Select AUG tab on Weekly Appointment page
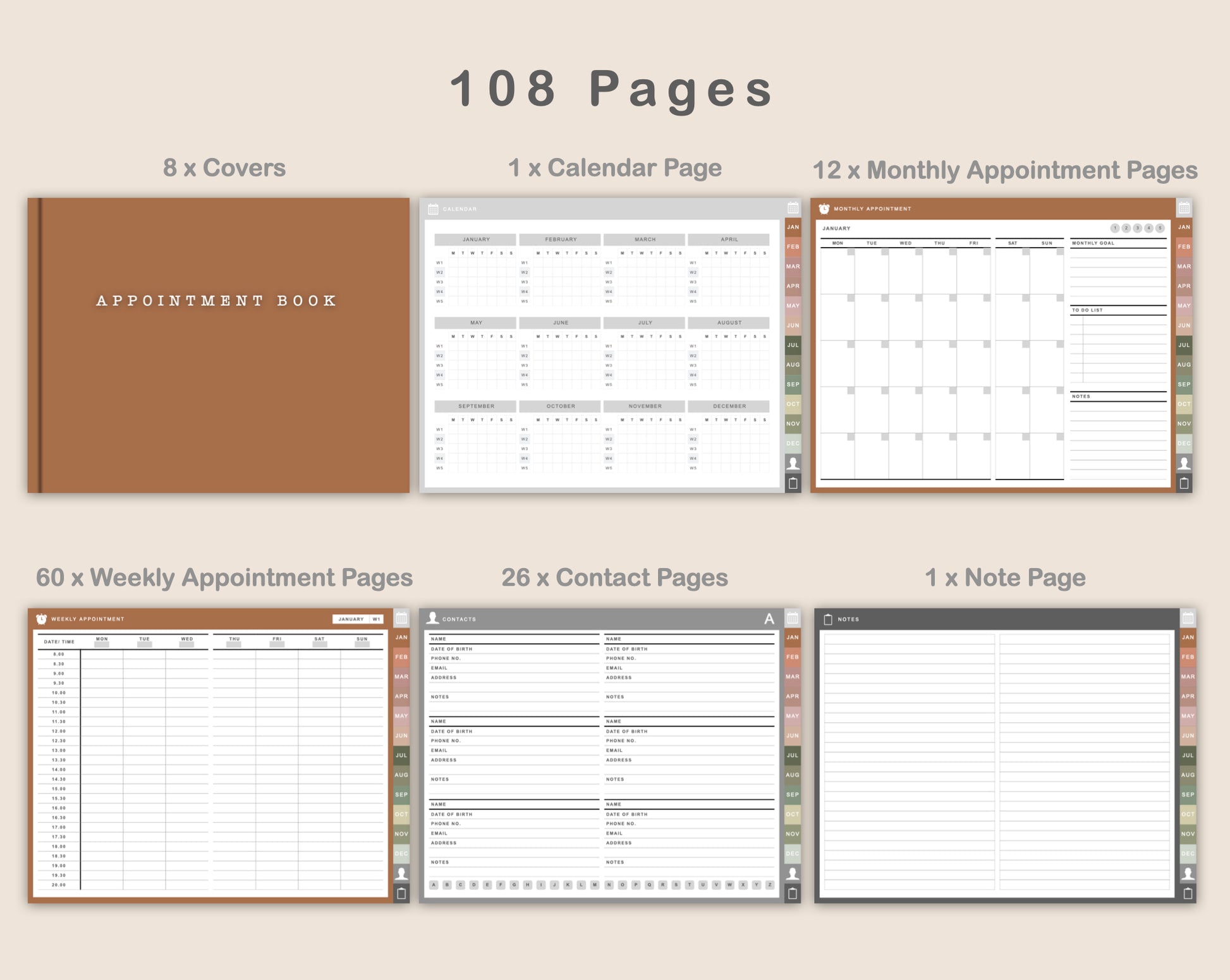The width and height of the screenshot is (1230, 980). 401,775
